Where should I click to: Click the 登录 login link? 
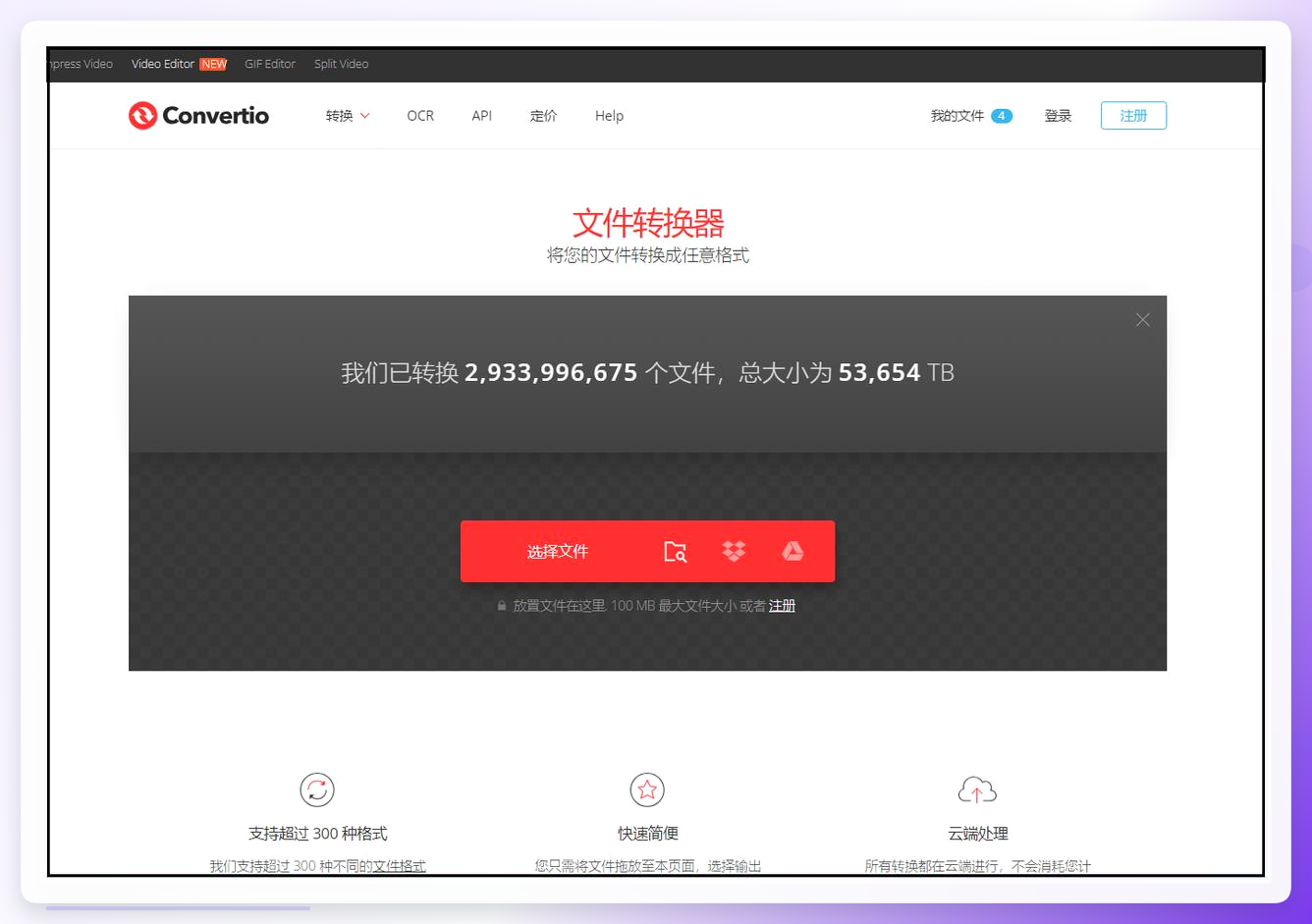click(x=1058, y=116)
